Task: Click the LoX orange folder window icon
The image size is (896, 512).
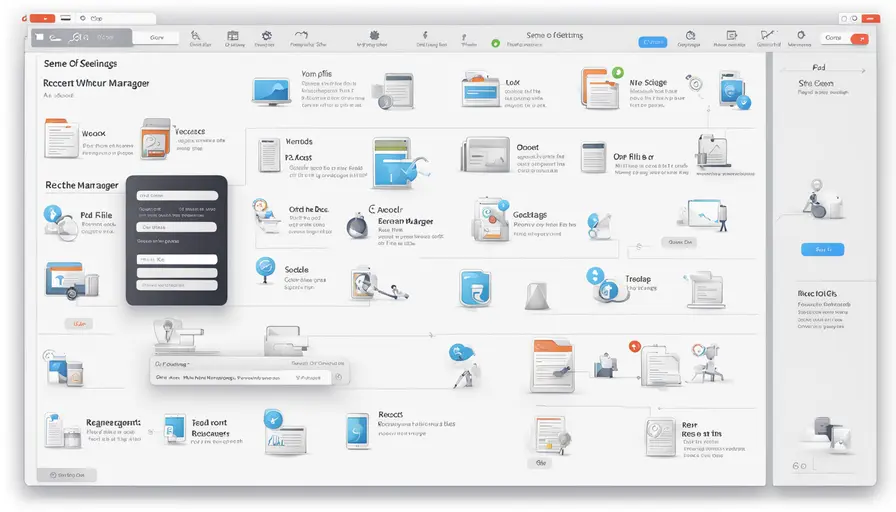Action: (479, 91)
